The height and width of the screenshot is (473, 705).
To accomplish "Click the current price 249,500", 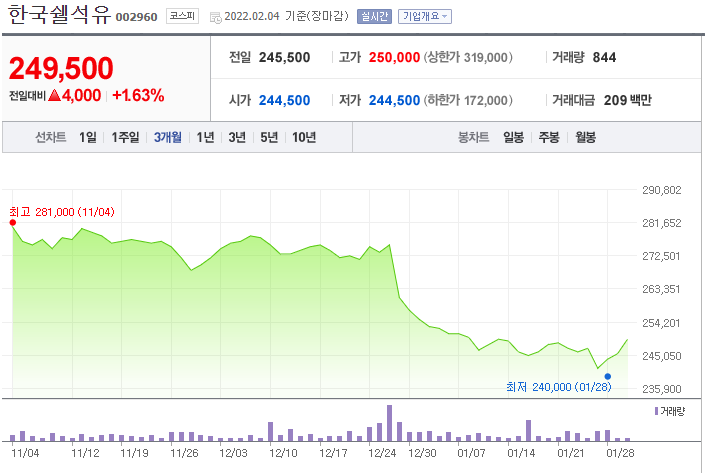I will tap(61, 68).
